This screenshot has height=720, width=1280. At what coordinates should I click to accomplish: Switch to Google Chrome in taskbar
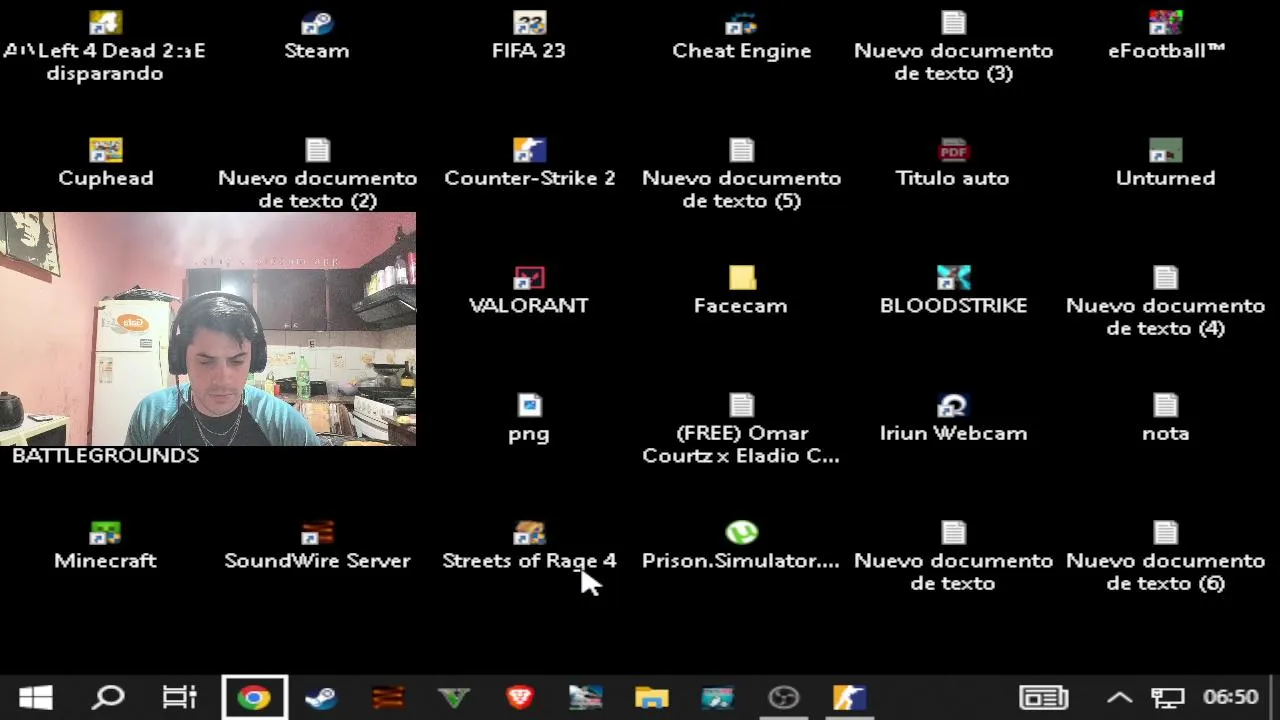pos(254,697)
